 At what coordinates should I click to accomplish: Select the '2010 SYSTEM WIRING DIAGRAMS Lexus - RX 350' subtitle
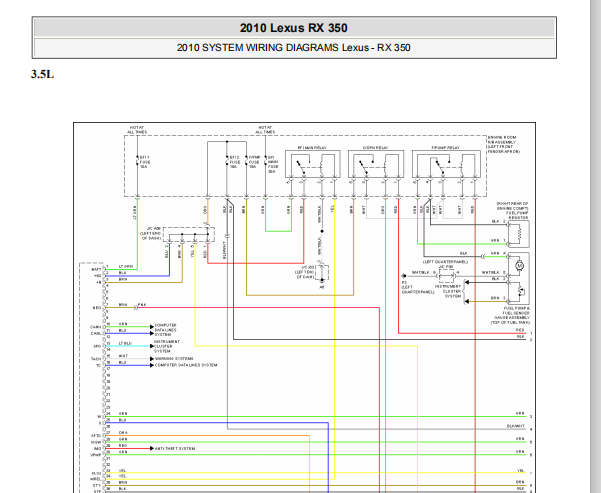coord(294,48)
